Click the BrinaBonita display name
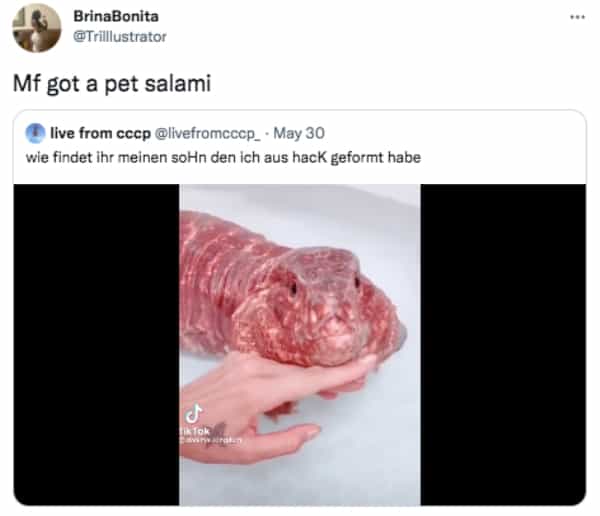This screenshot has width=600, height=516. [x=116, y=16]
